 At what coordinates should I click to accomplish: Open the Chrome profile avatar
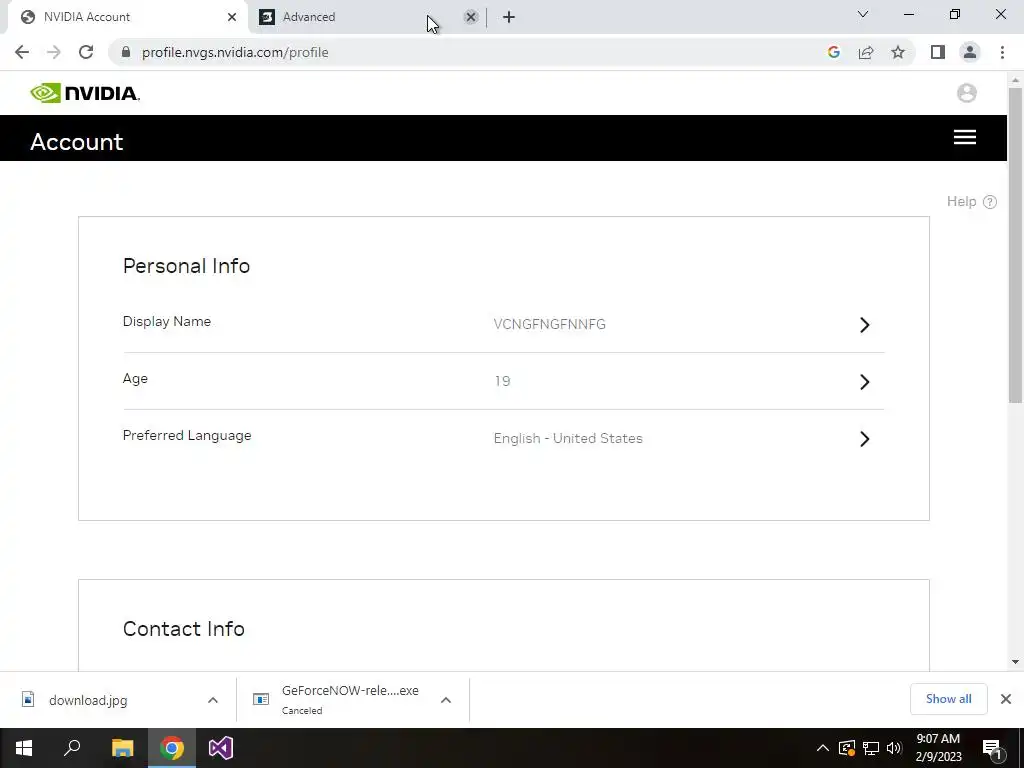970,52
